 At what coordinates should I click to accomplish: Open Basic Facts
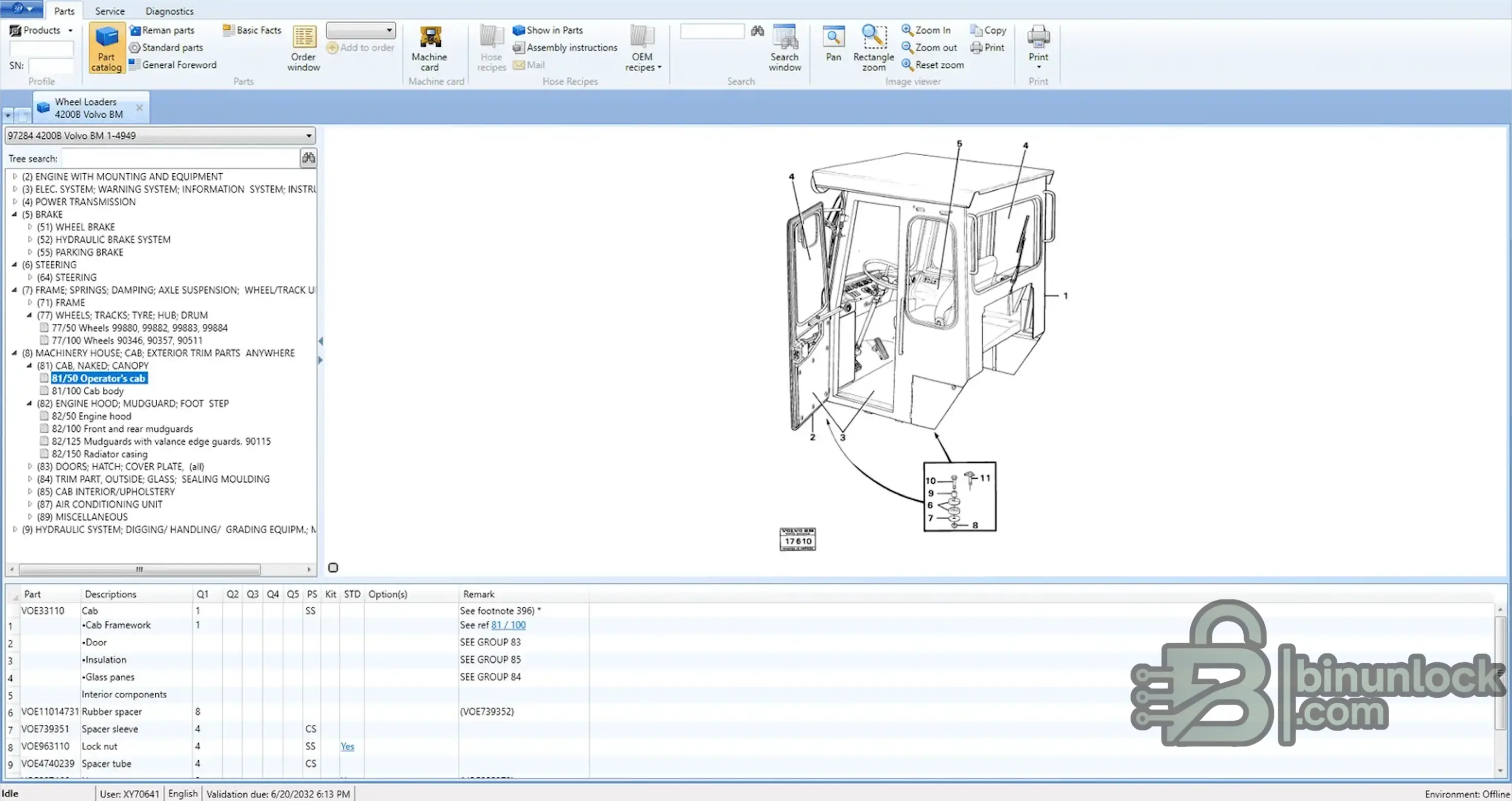(252, 30)
